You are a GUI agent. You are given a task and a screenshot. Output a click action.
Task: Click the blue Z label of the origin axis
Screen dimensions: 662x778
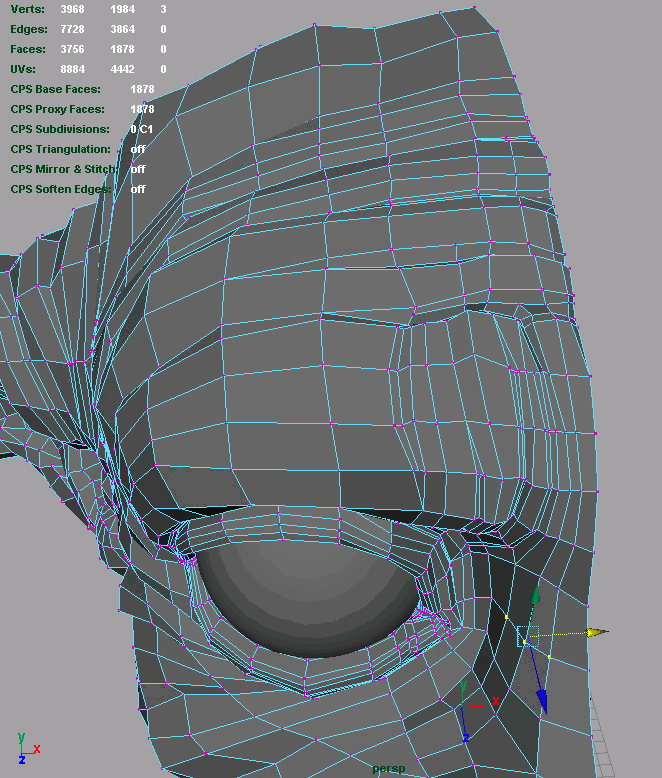click(467, 738)
